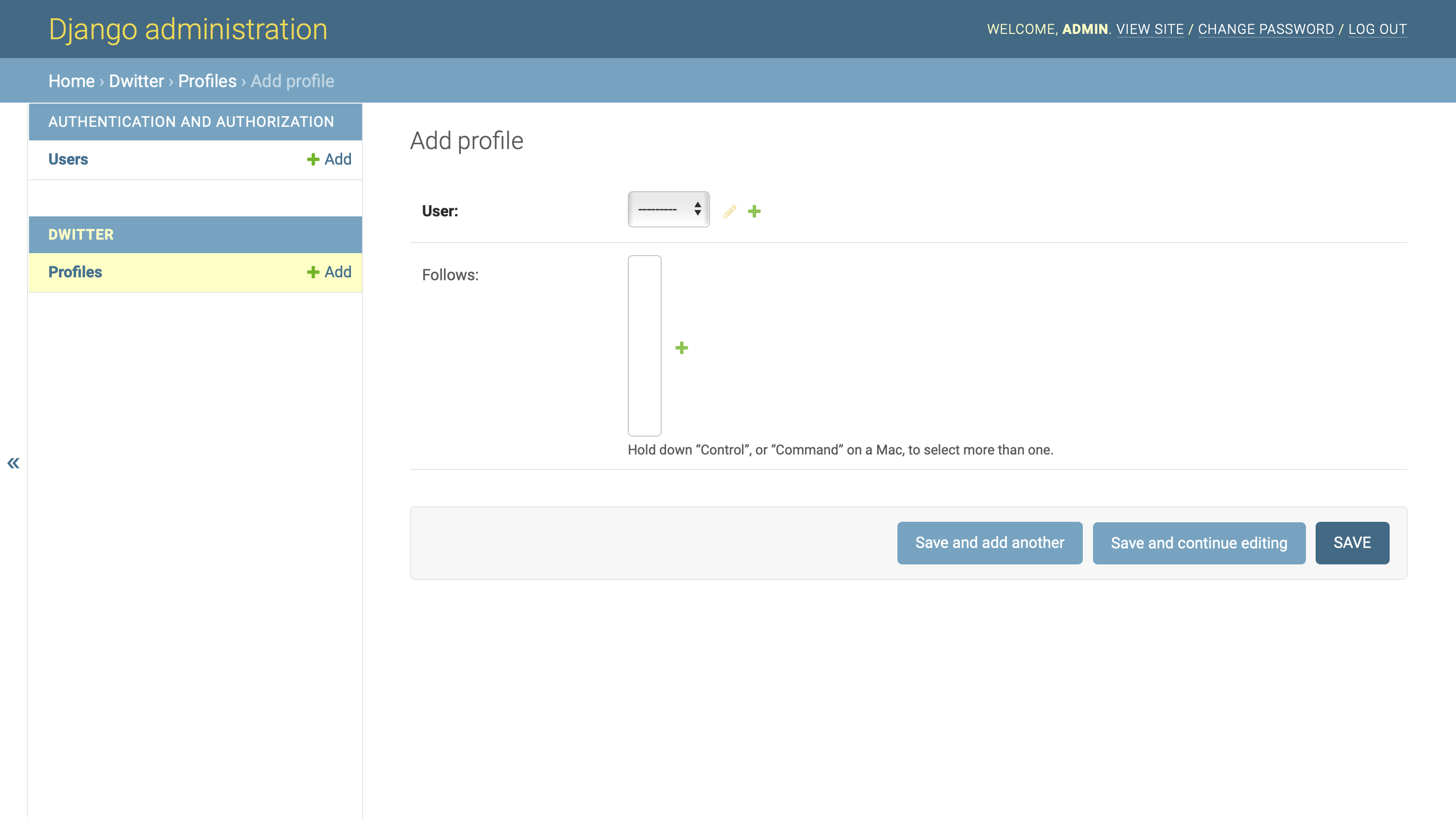Click Save and continue editing
This screenshot has width=1456, height=819.
pos(1199,543)
